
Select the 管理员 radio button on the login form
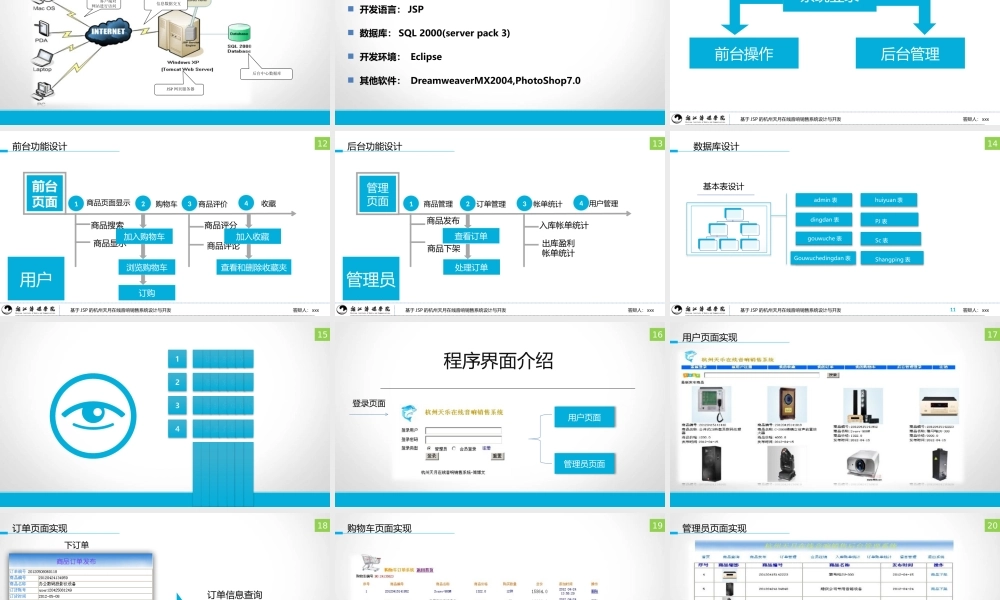coord(429,448)
